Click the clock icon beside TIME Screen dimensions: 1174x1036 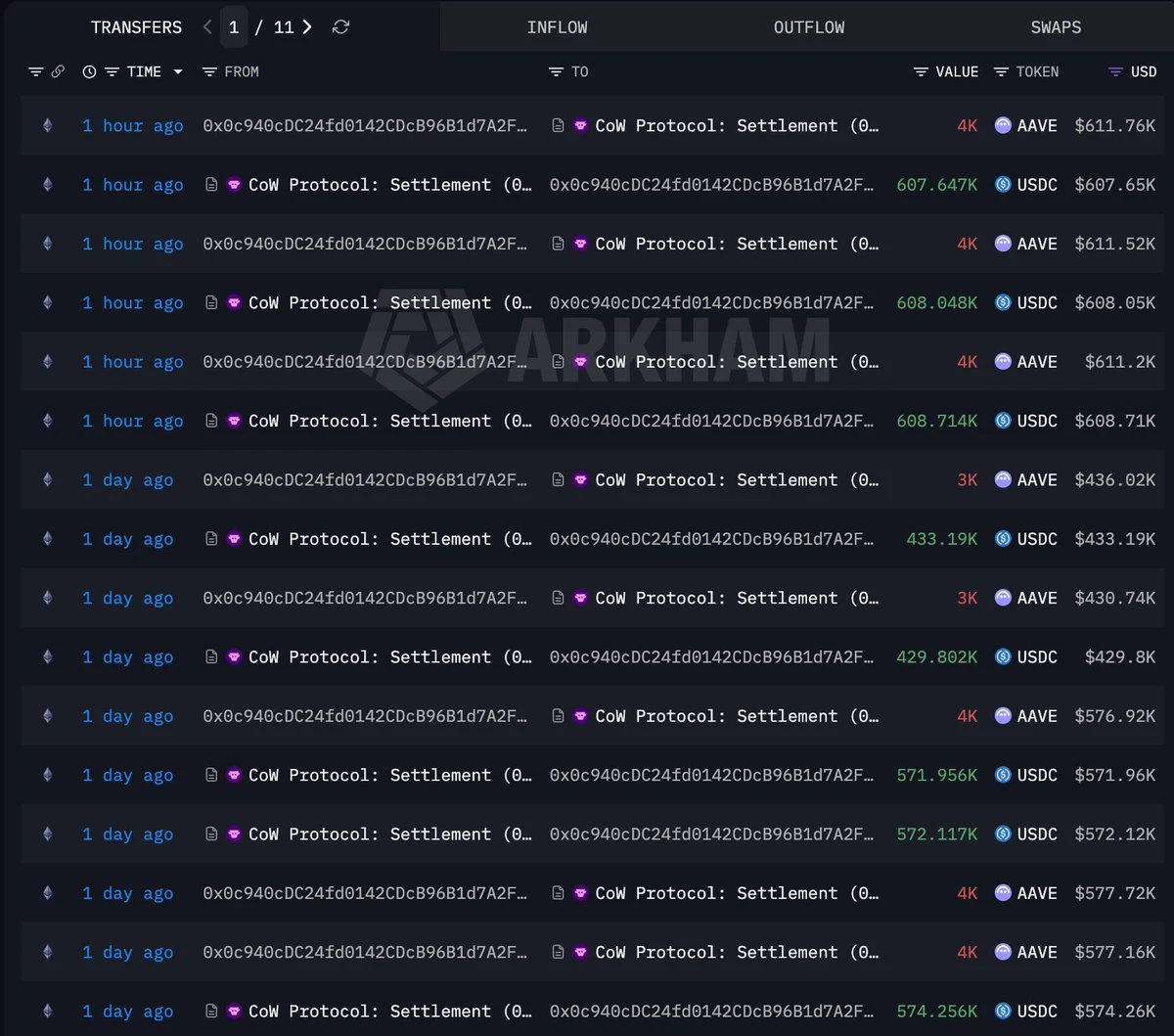point(89,71)
